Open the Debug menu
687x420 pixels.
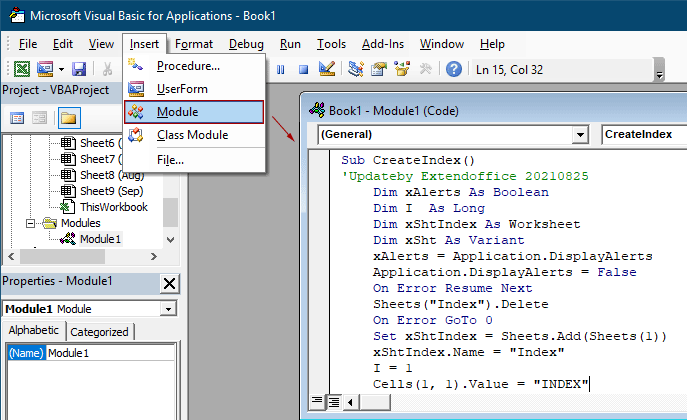(x=246, y=44)
